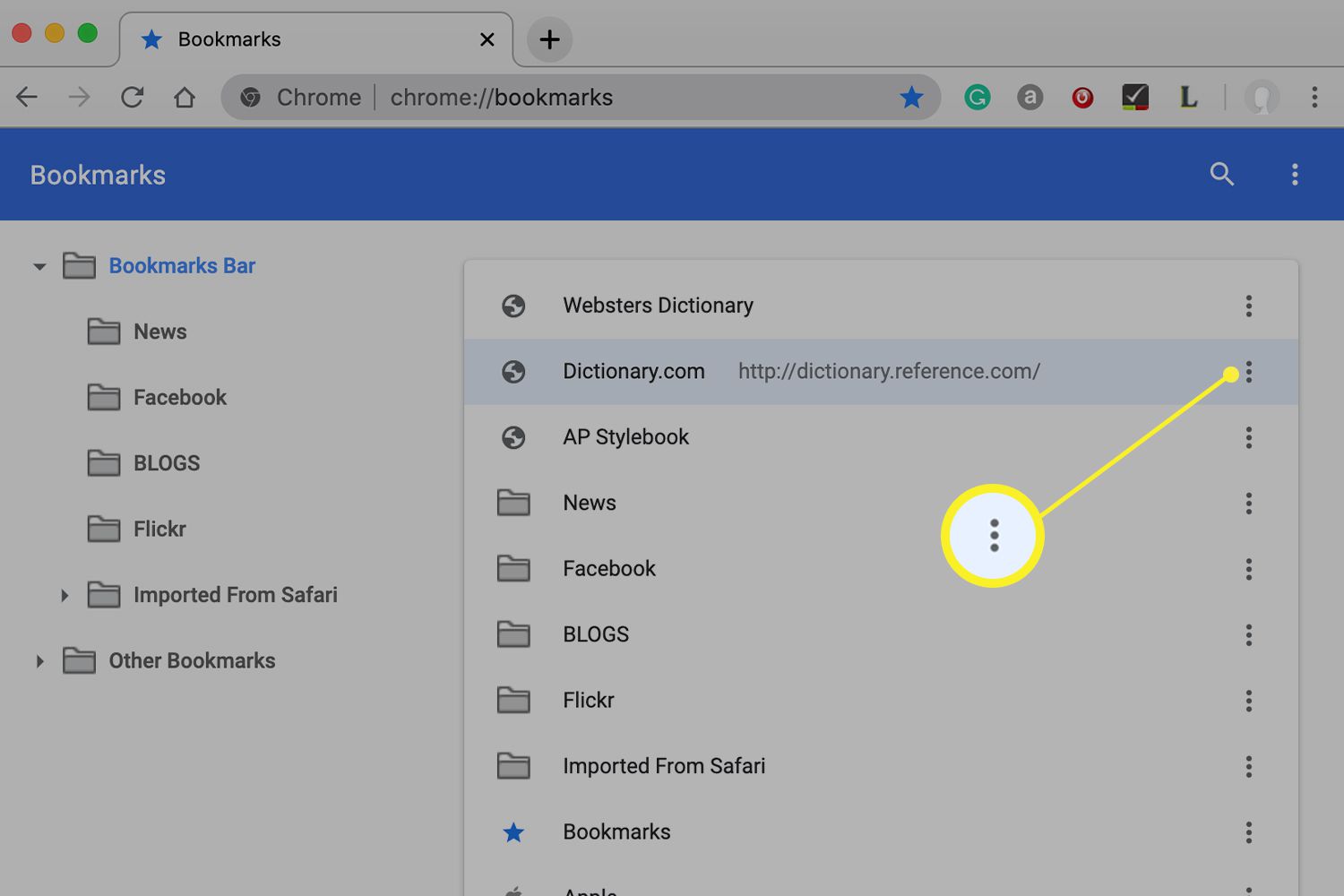Open the gray 'a' extension icon

1030,97
